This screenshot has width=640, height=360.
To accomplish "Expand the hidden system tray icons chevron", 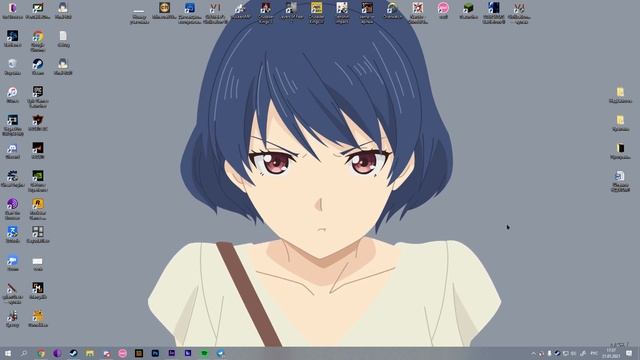I will [533, 353].
